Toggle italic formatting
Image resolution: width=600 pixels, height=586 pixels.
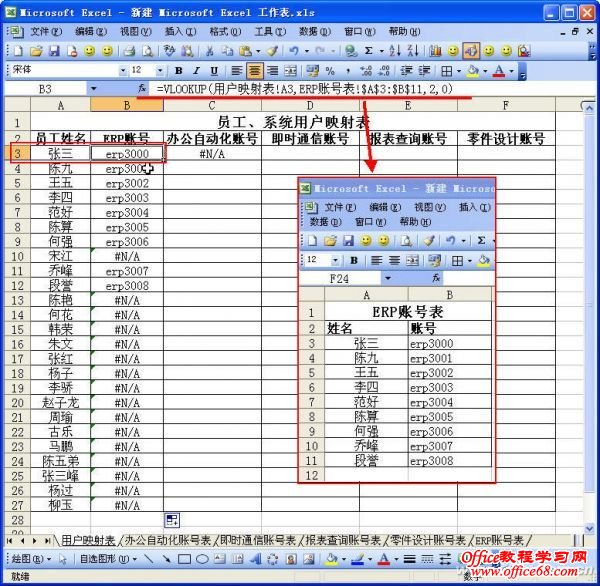tap(196, 71)
